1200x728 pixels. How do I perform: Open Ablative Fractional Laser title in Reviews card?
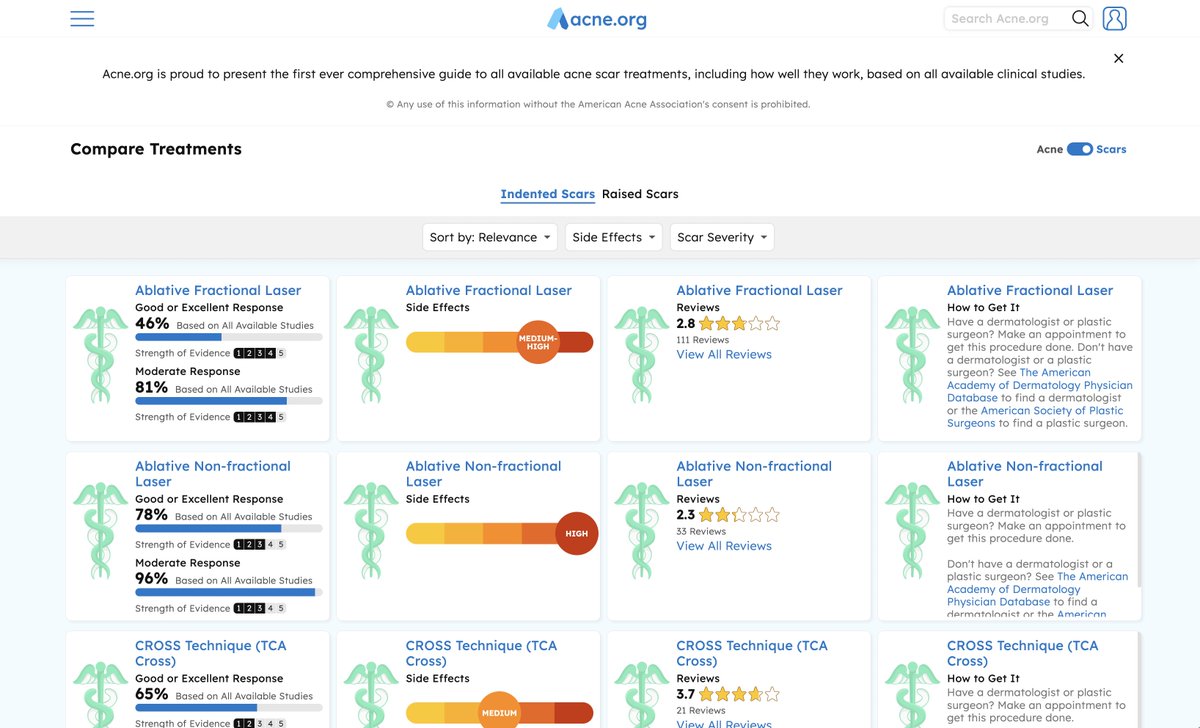click(x=759, y=290)
